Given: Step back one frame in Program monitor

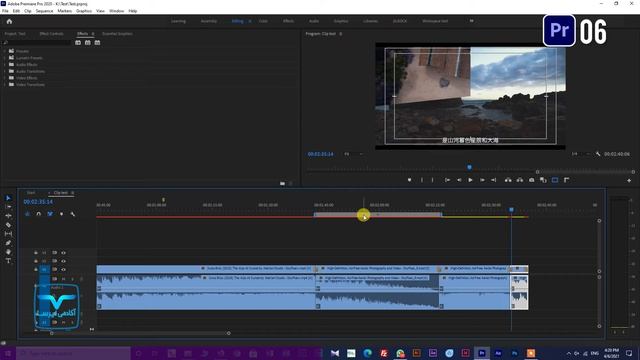Looking at the screenshot, I should (459, 180).
